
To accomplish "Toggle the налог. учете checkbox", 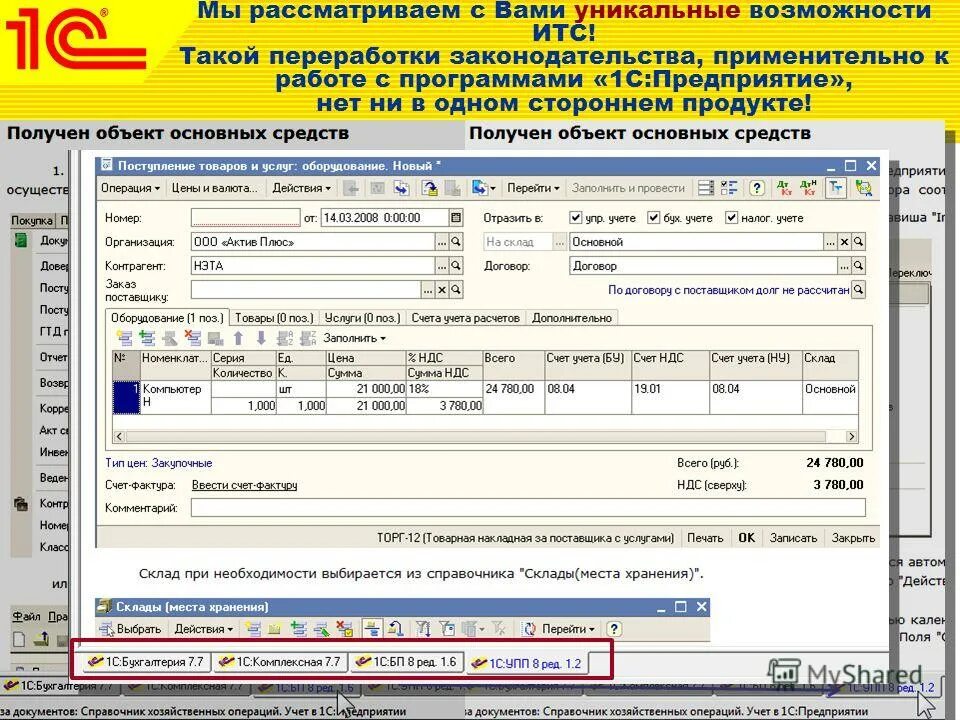I will [x=731, y=217].
